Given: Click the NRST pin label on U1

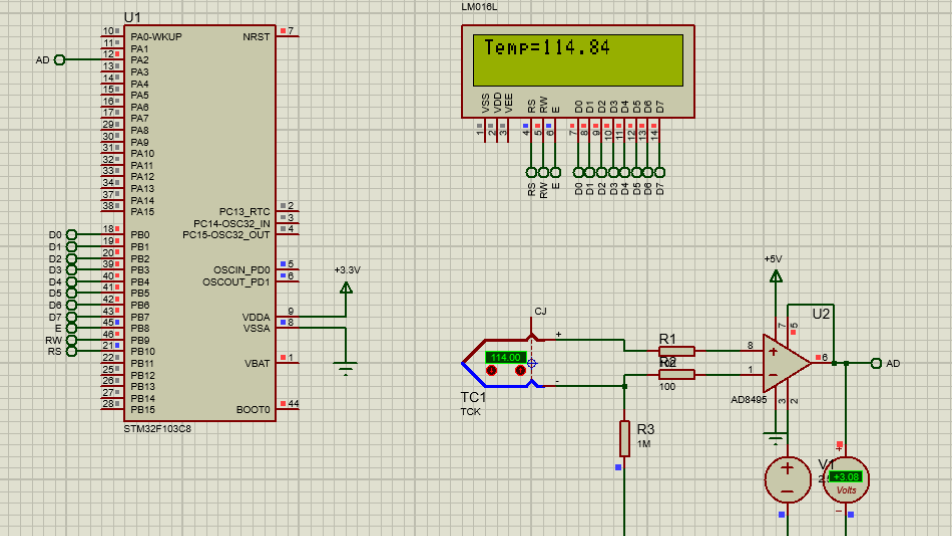Looking at the screenshot, I should (x=256, y=36).
